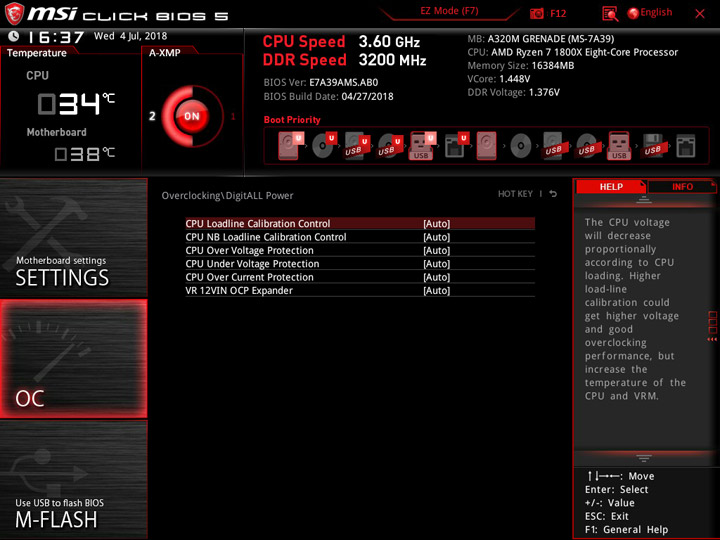This screenshot has width=720, height=540.
Task: Close the BIOS with the X button
Action: (x=700, y=13)
